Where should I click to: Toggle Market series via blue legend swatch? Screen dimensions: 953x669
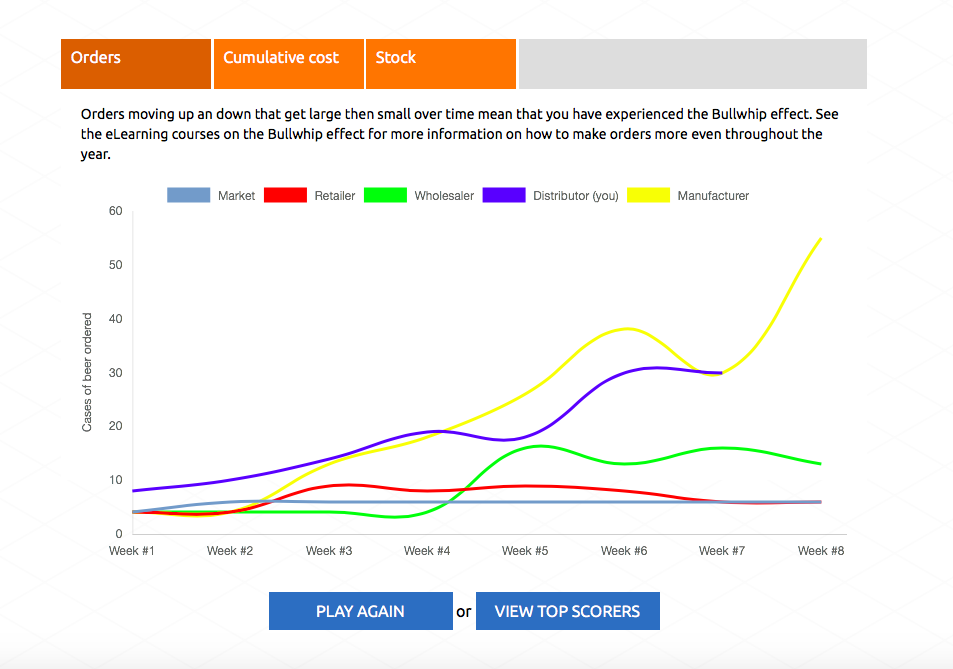[188, 195]
